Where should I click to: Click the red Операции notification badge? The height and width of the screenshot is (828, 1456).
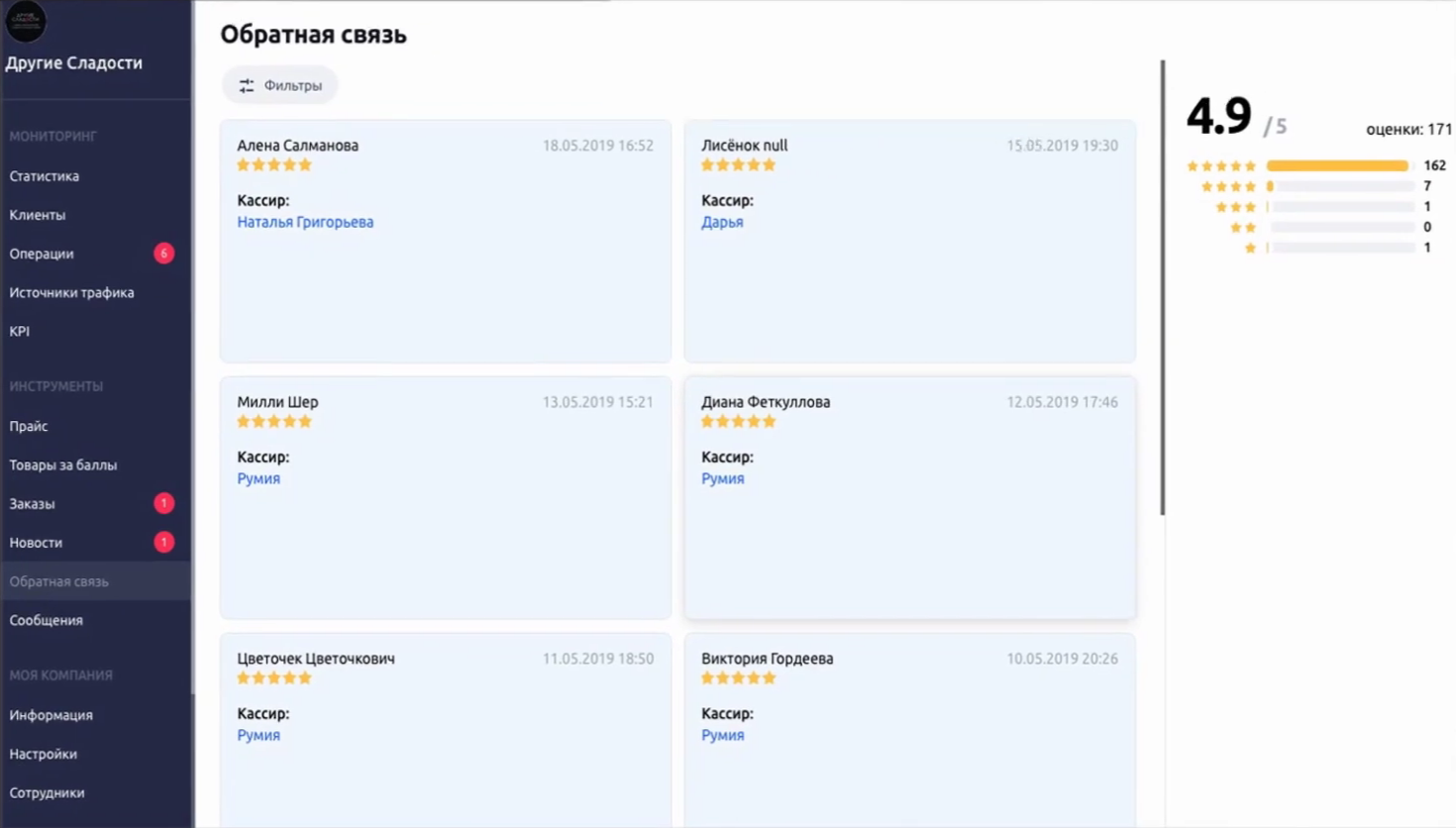[x=163, y=254]
